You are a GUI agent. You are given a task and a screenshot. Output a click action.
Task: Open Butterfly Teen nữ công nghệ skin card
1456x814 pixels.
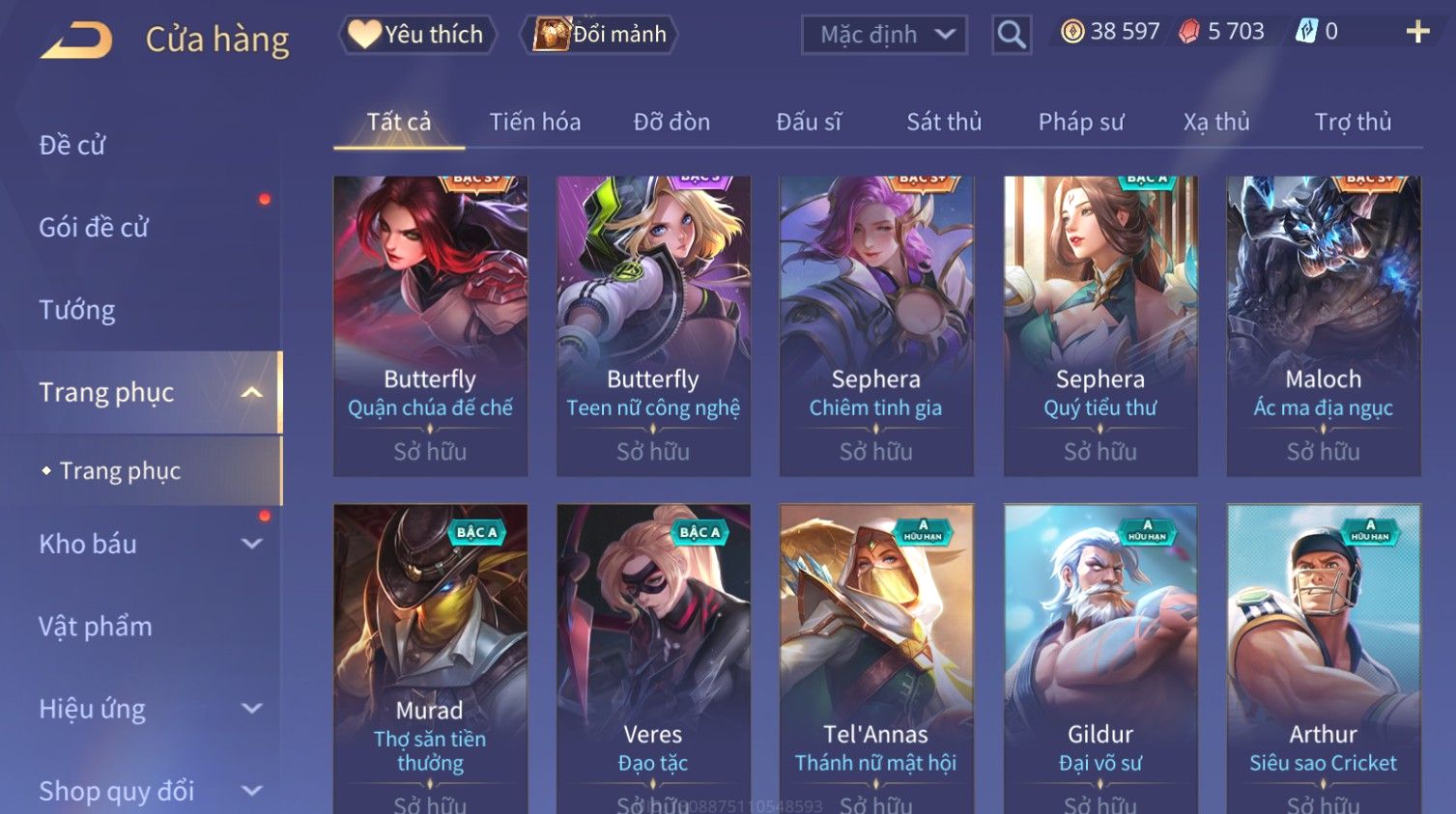coord(653,325)
